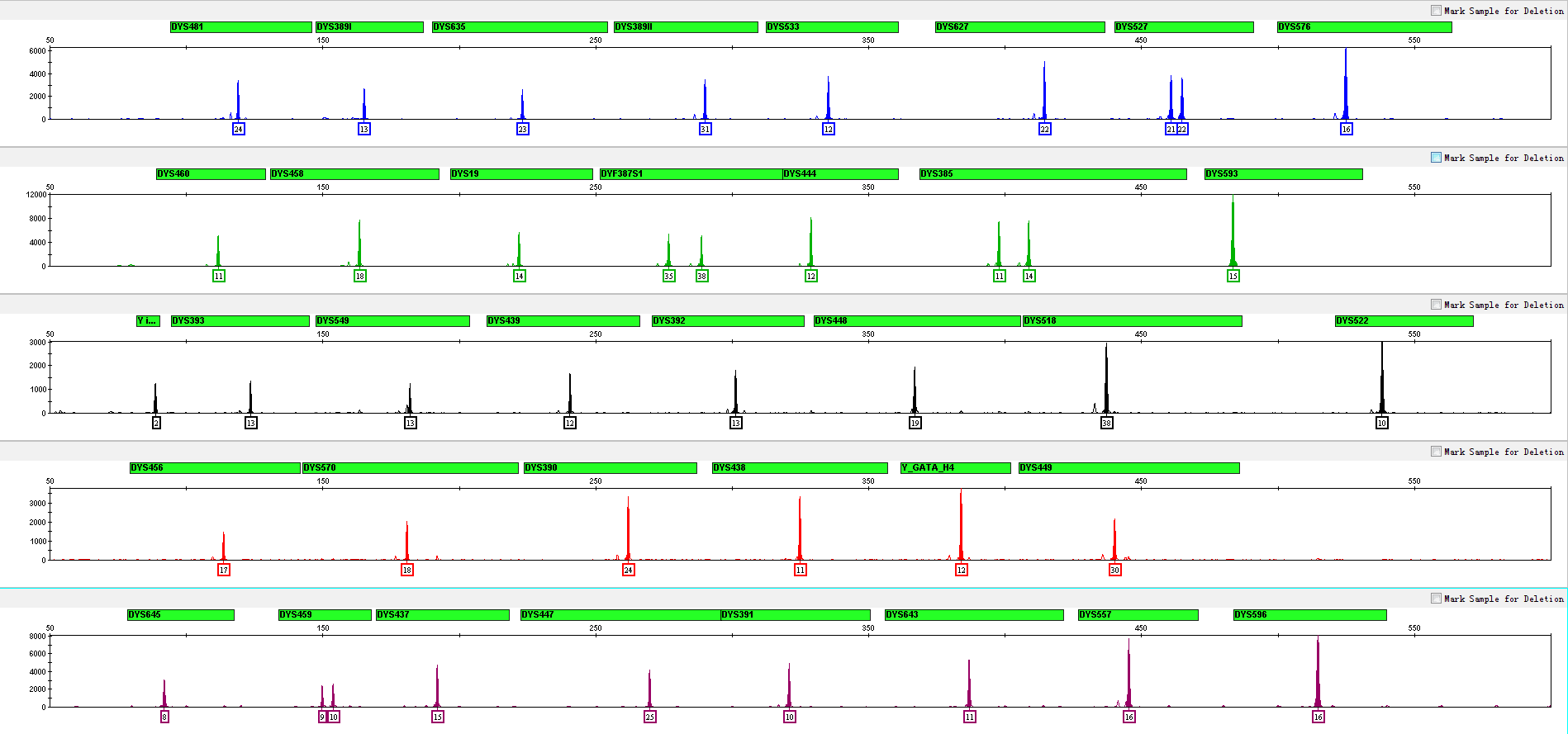Viewport: 1568px width, 734px height.
Task: Click the DYS596 marker header
Action: click(x=1309, y=615)
